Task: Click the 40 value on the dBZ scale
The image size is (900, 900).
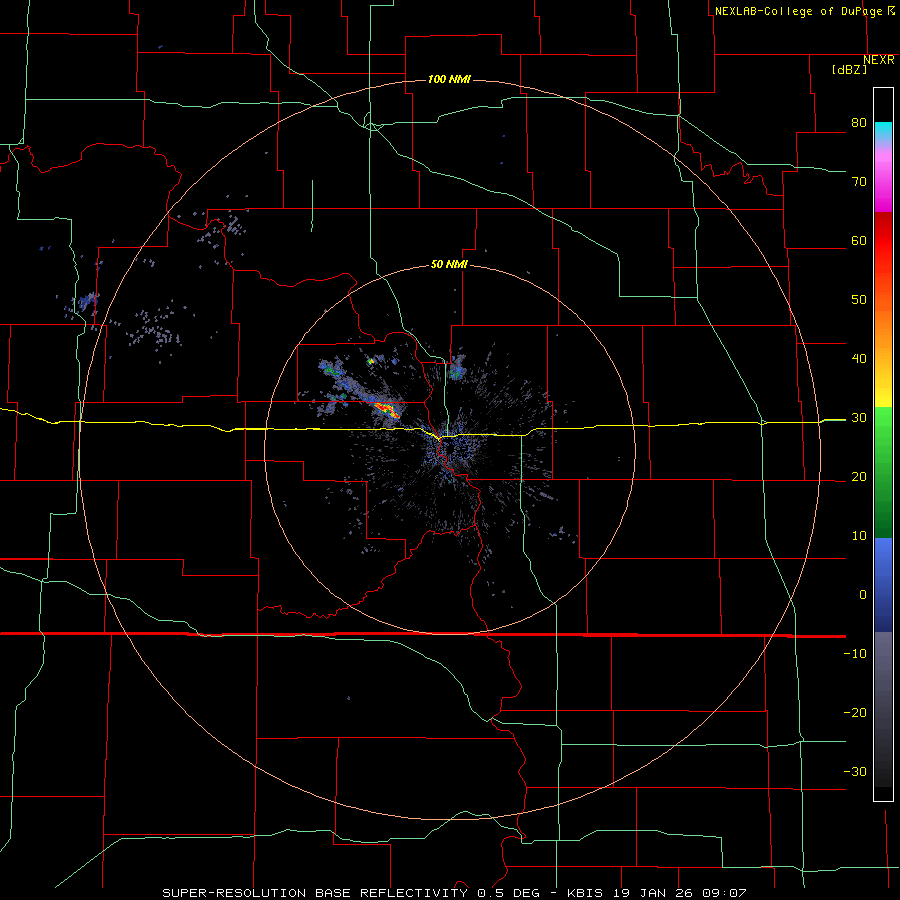Action: (x=859, y=359)
